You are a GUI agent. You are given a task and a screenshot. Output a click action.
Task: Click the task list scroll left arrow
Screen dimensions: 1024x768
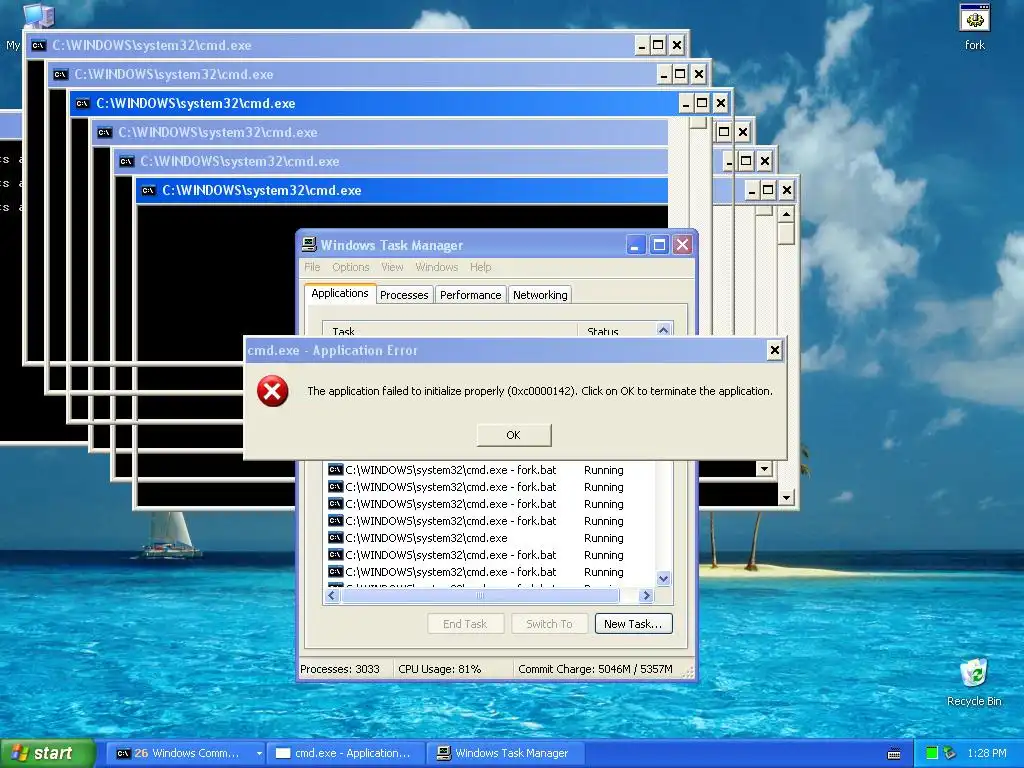[x=332, y=596]
